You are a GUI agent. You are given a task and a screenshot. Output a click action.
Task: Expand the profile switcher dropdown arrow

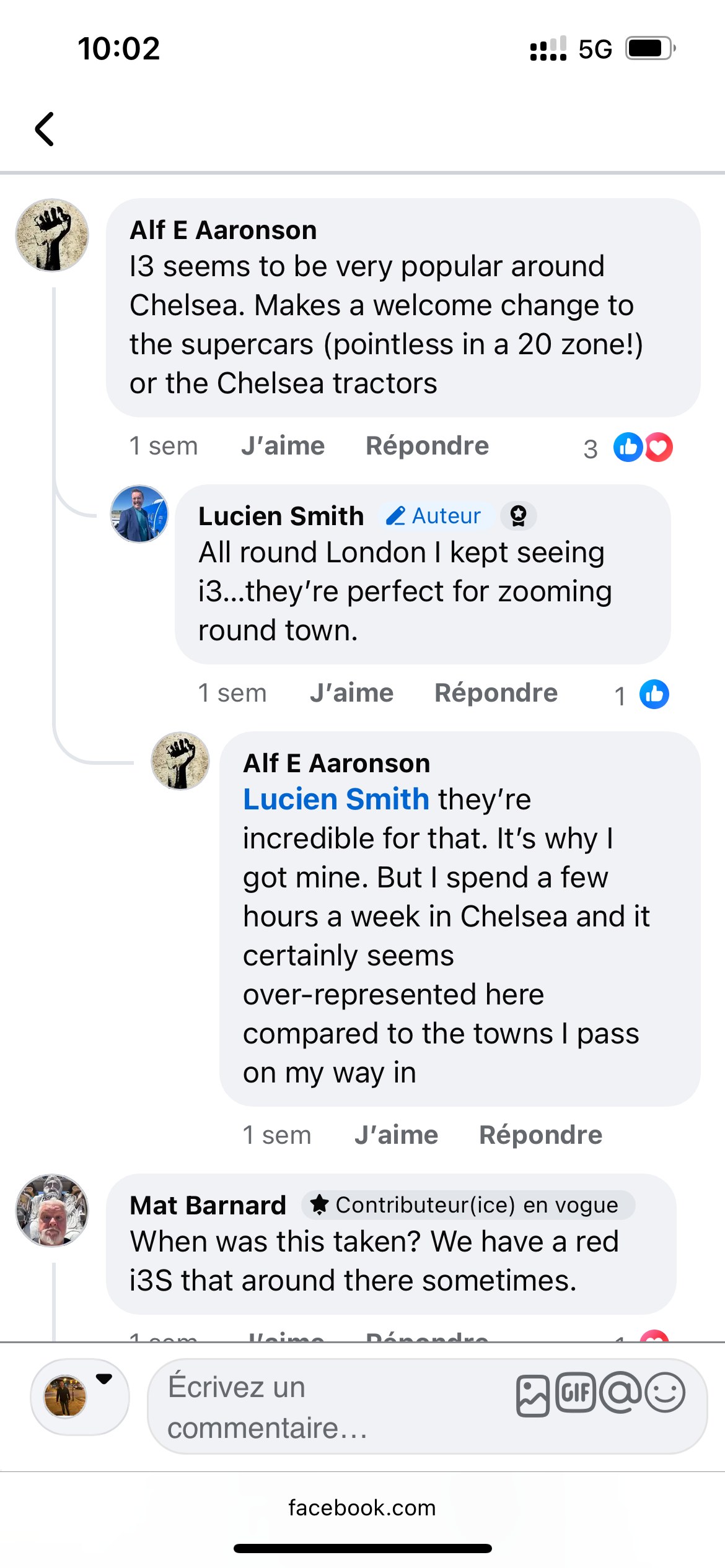click(104, 1379)
